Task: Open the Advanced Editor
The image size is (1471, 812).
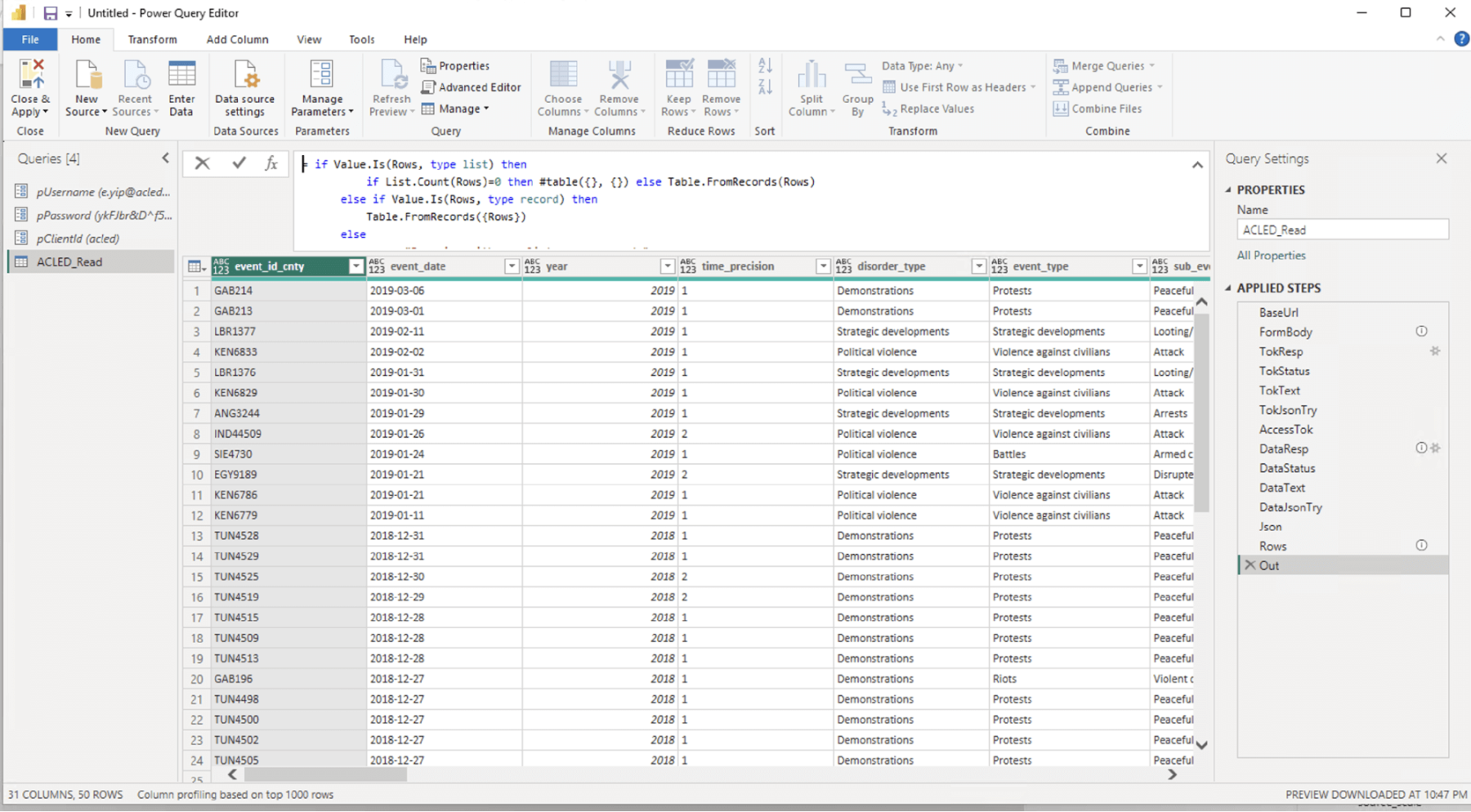Action: (472, 87)
